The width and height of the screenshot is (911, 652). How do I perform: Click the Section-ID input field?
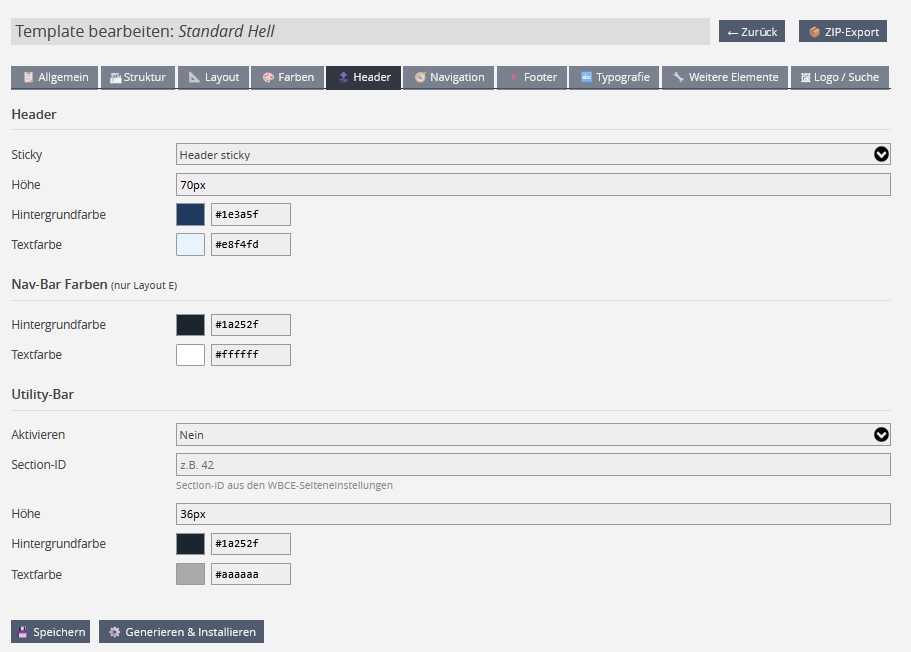coord(533,465)
